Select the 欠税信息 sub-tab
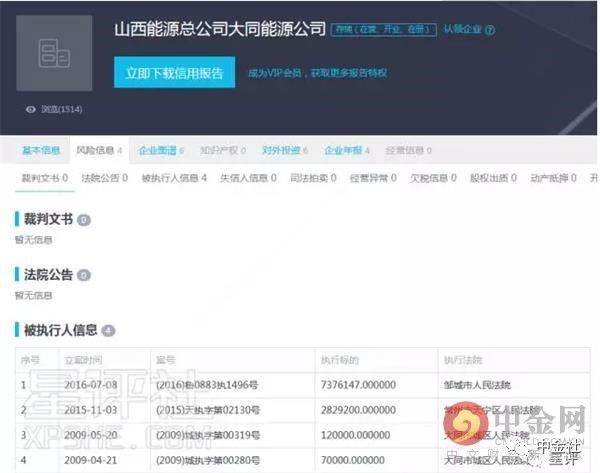The height and width of the screenshot is (473, 600). pyautogui.click(x=433, y=178)
